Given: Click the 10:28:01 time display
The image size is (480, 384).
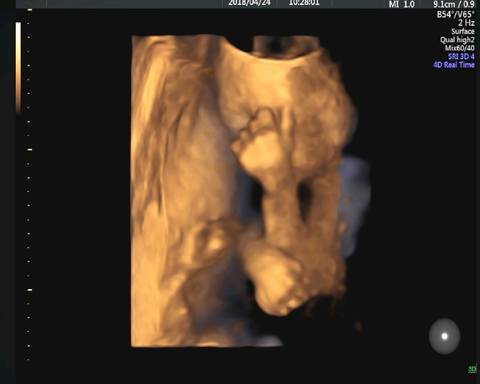Looking at the screenshot, I should [304, 3].
